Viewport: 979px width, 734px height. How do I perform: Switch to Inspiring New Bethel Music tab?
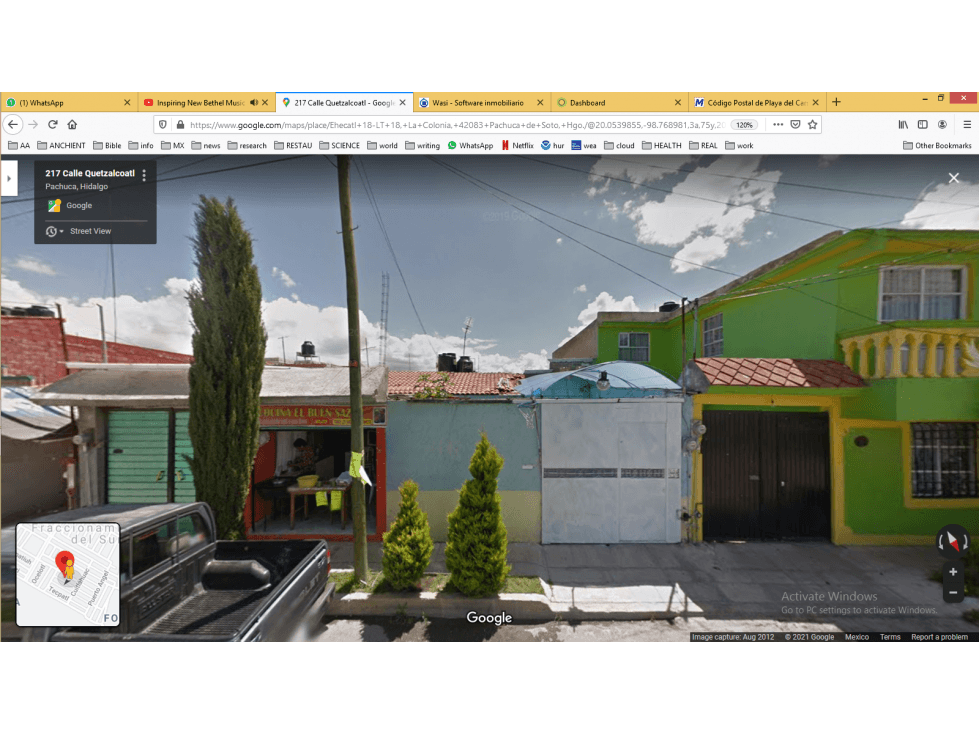206,102
